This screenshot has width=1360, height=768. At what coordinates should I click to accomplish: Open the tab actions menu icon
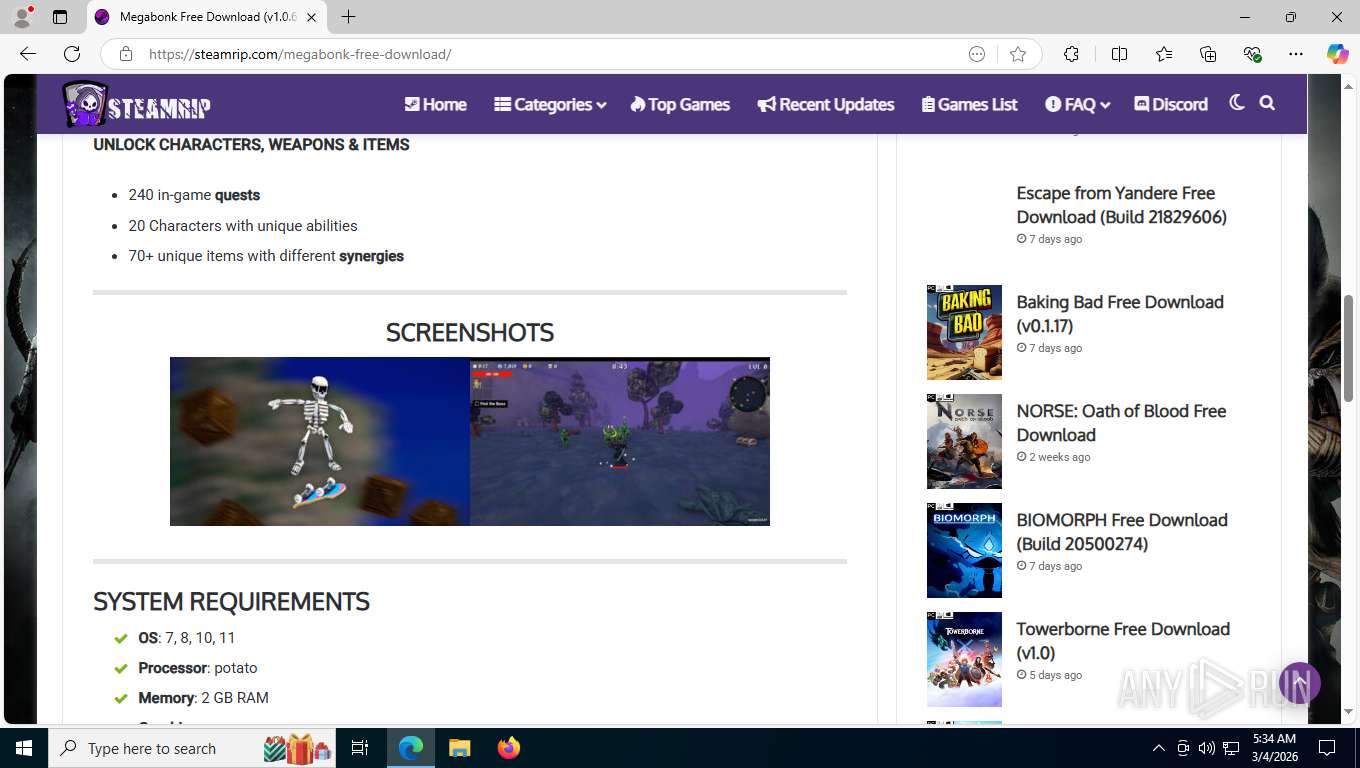coord(60,17)
